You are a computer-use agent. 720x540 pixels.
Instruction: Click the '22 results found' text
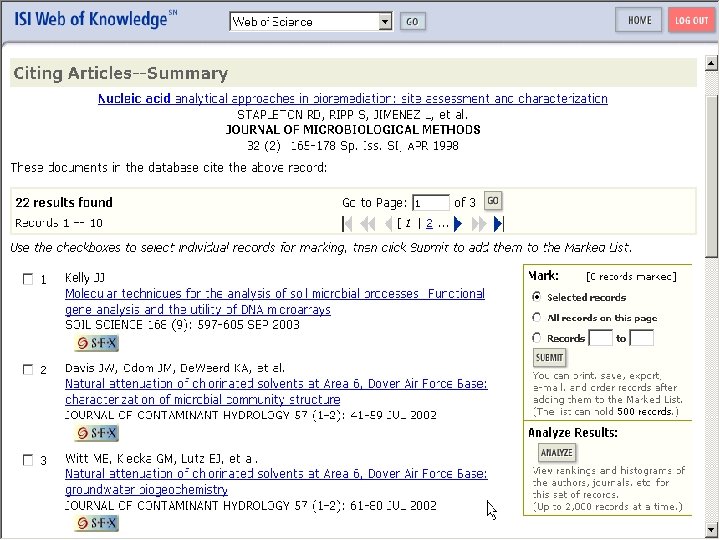64,202
